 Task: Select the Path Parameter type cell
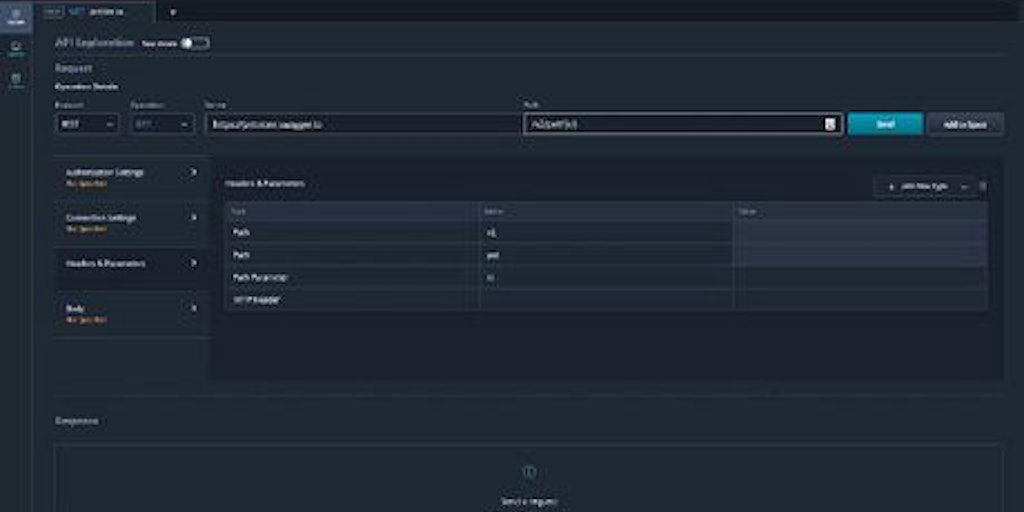pyautogui.click(x=353, y=278)
